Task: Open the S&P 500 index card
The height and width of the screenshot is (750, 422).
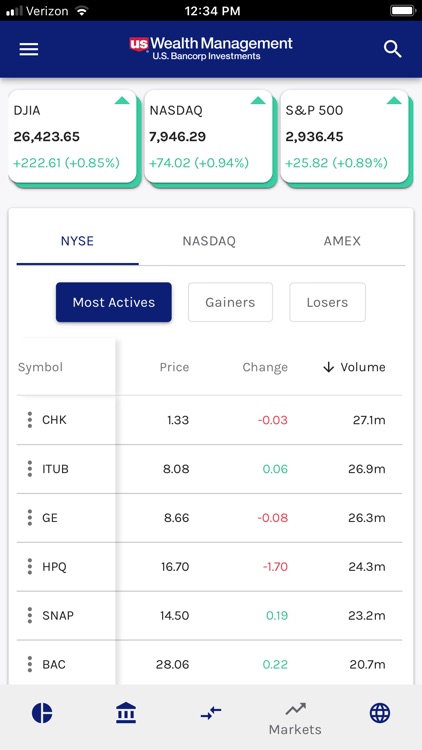Action: pyautogui.click(x=344, y=136)
